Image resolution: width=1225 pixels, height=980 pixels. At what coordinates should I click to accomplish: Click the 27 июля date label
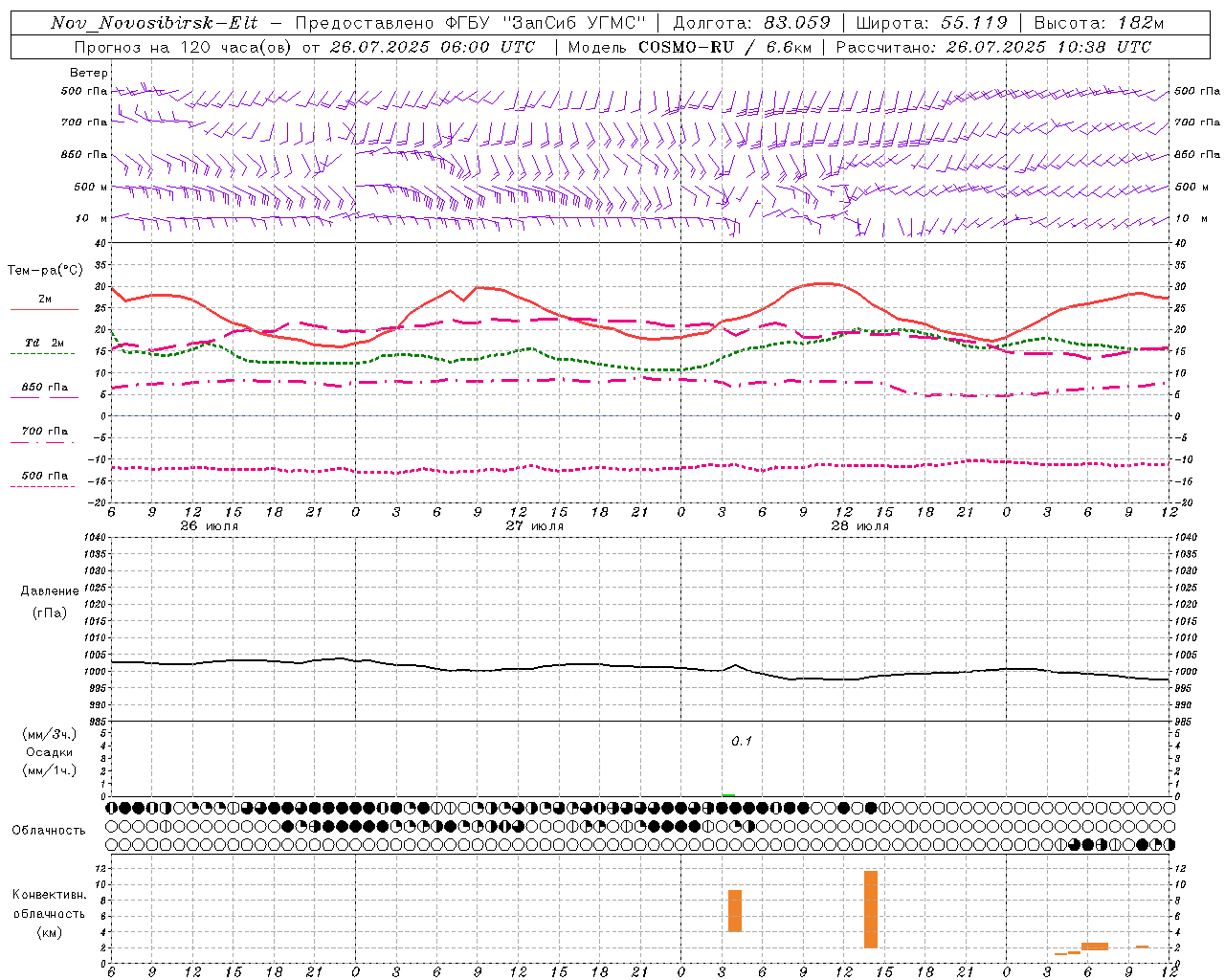coord(534,525)
